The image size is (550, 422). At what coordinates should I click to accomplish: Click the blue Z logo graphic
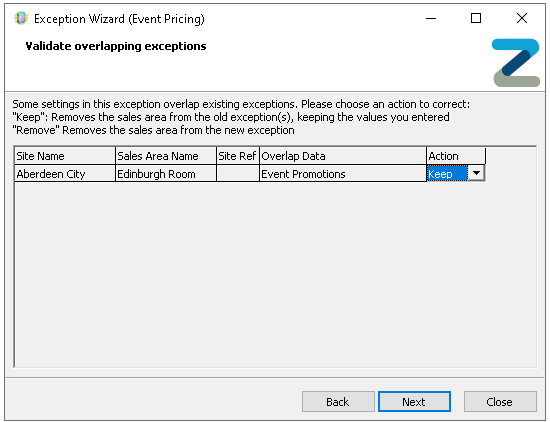(x=516, y=62)
